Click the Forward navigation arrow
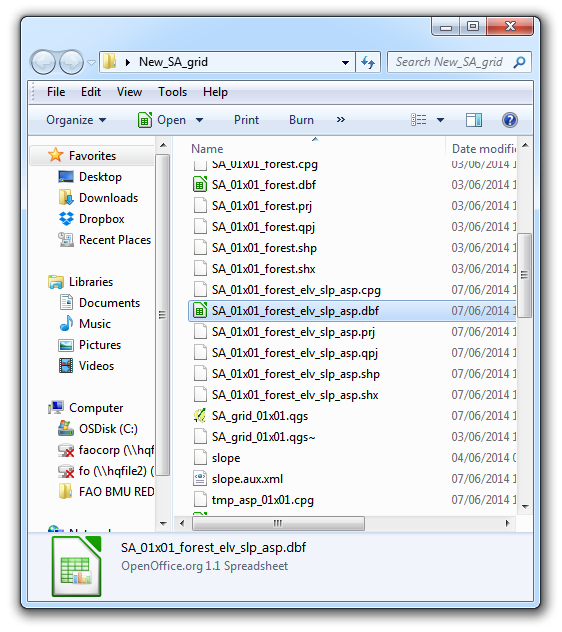The width and height of the screenshot is (562, 632). point(71,62)
